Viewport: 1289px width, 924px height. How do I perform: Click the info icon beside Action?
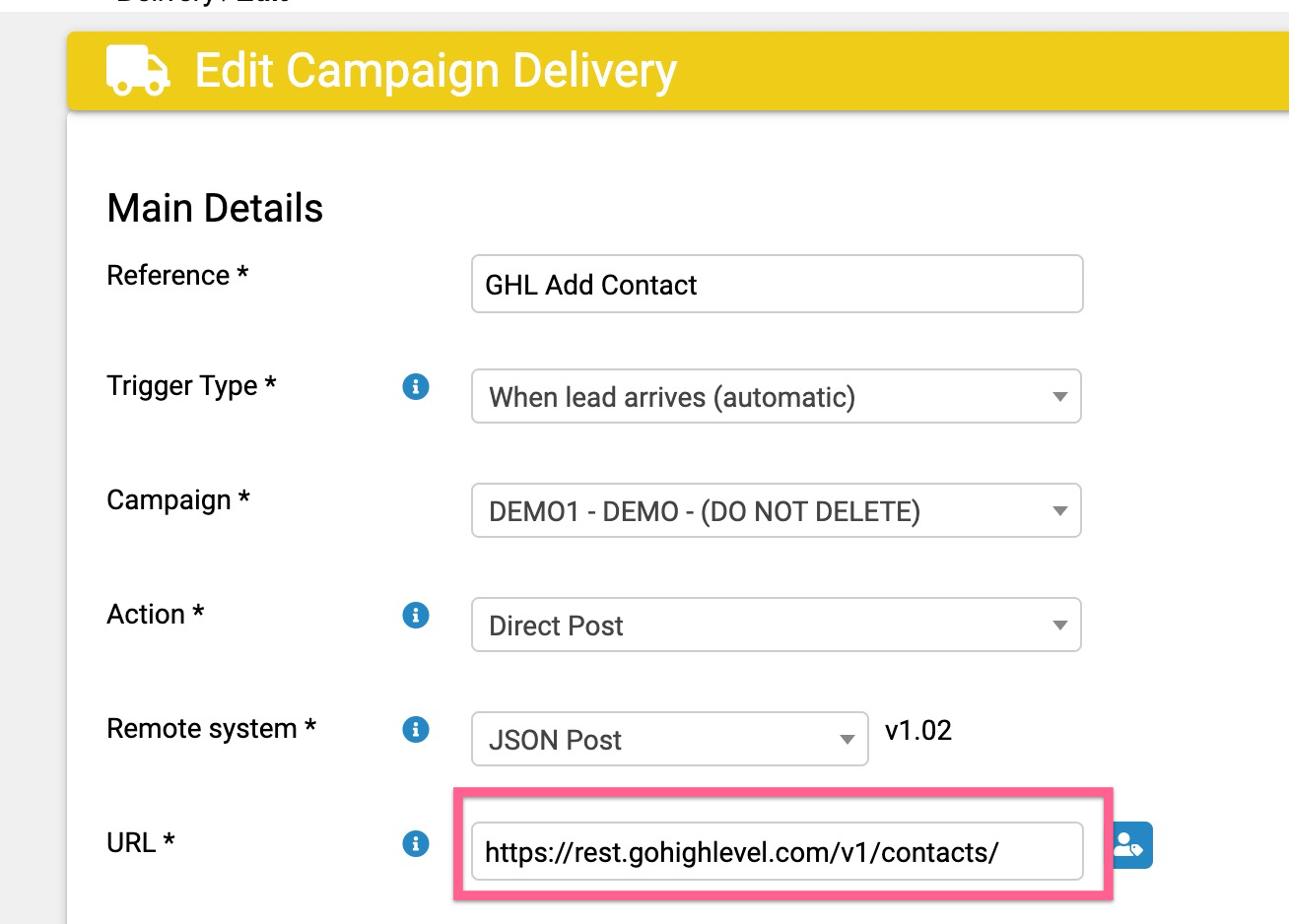point(416,615)
